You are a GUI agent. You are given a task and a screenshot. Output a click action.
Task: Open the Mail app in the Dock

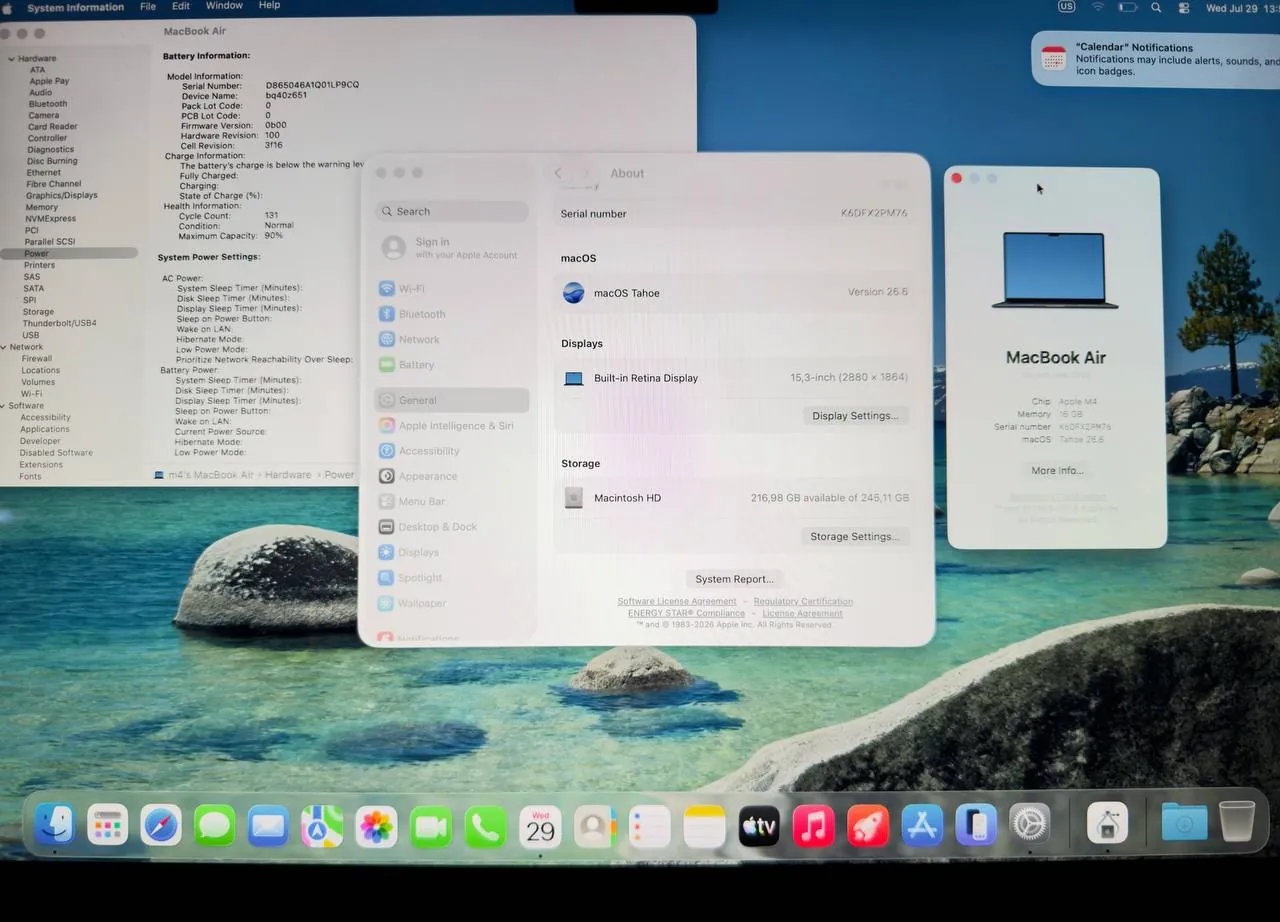(268, 826)
